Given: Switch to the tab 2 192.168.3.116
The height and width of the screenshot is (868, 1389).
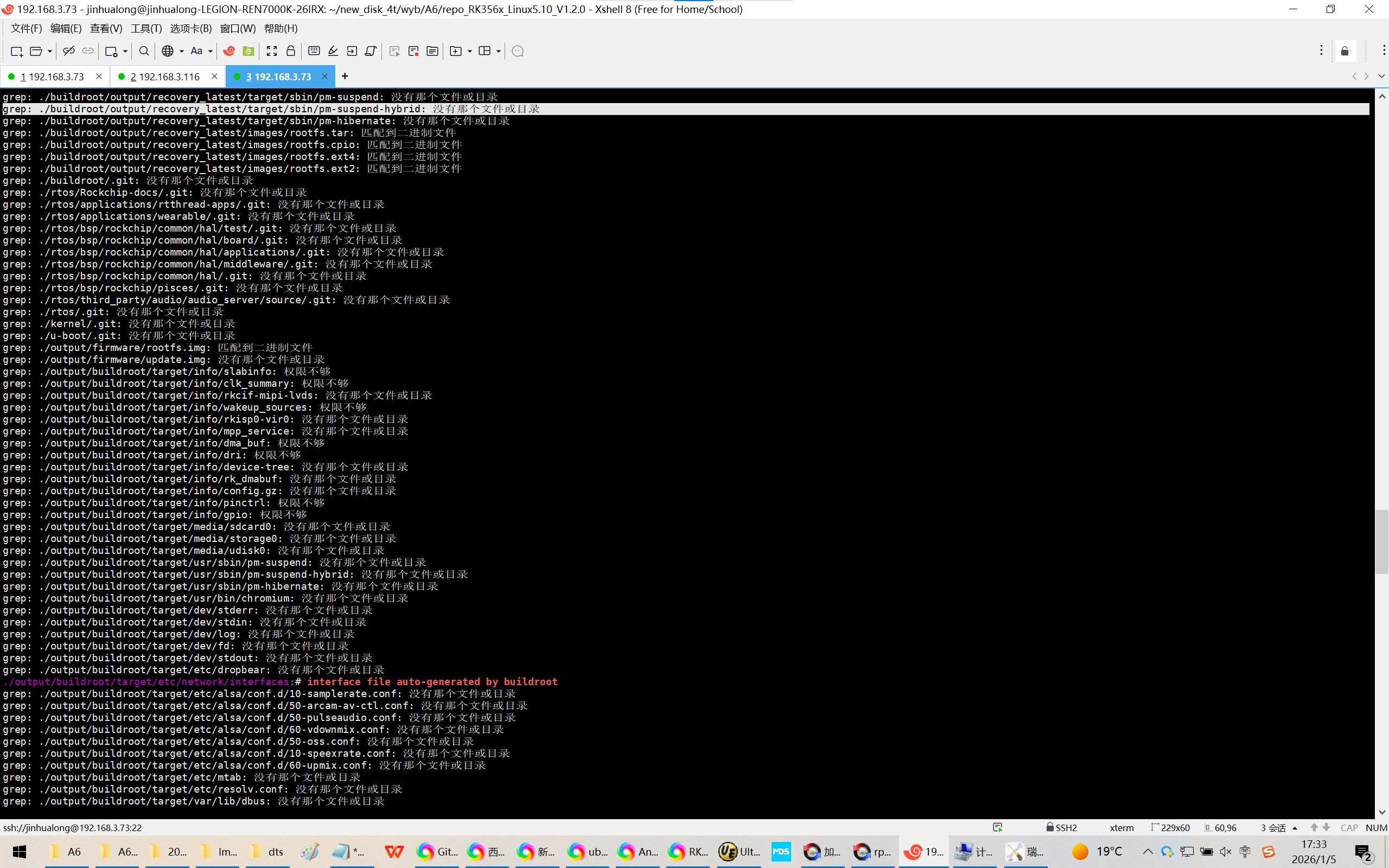Looking at the screenshot, I should pos(165,76).
